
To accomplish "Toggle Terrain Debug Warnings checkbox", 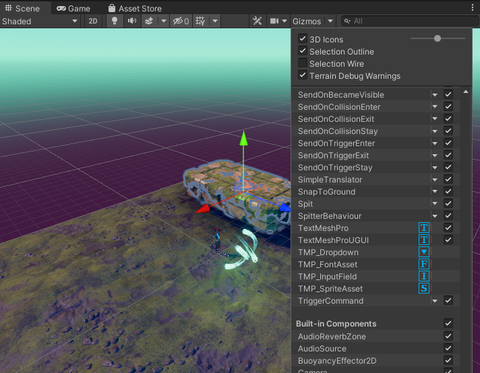I will [302, 75].
